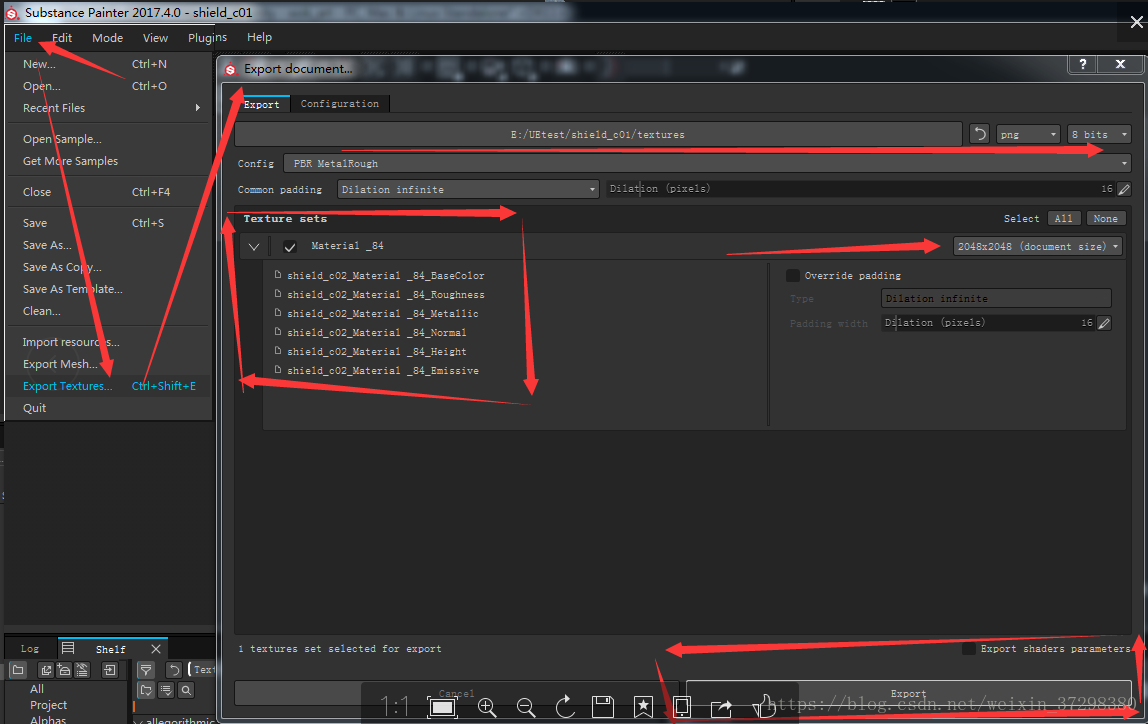The image size is (1148, 724).
Task: Switch to the Log tab
Action: coord(30,649)
